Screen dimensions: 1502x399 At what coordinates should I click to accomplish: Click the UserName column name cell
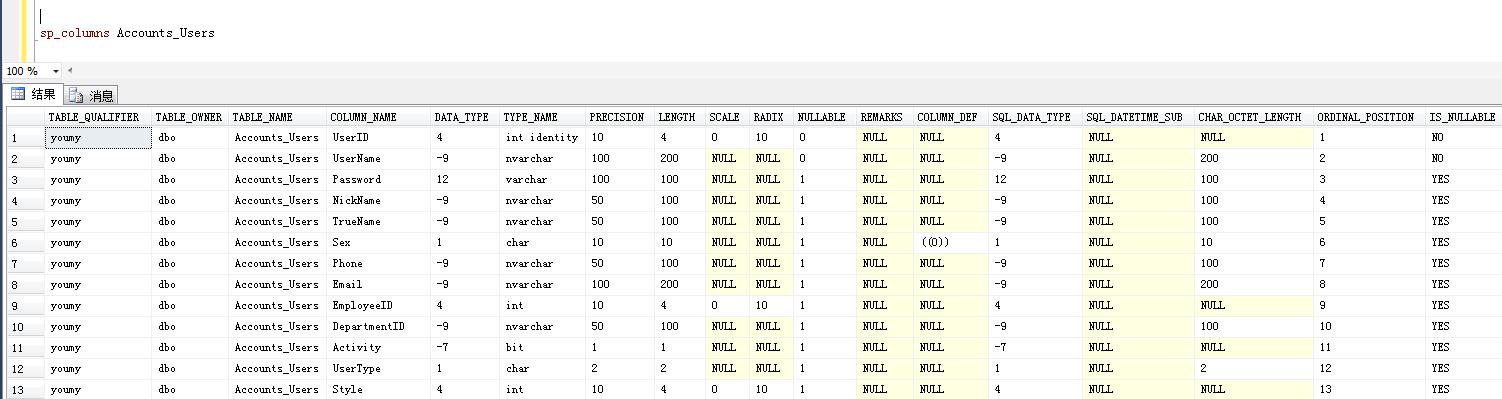[x=378, y=159]
